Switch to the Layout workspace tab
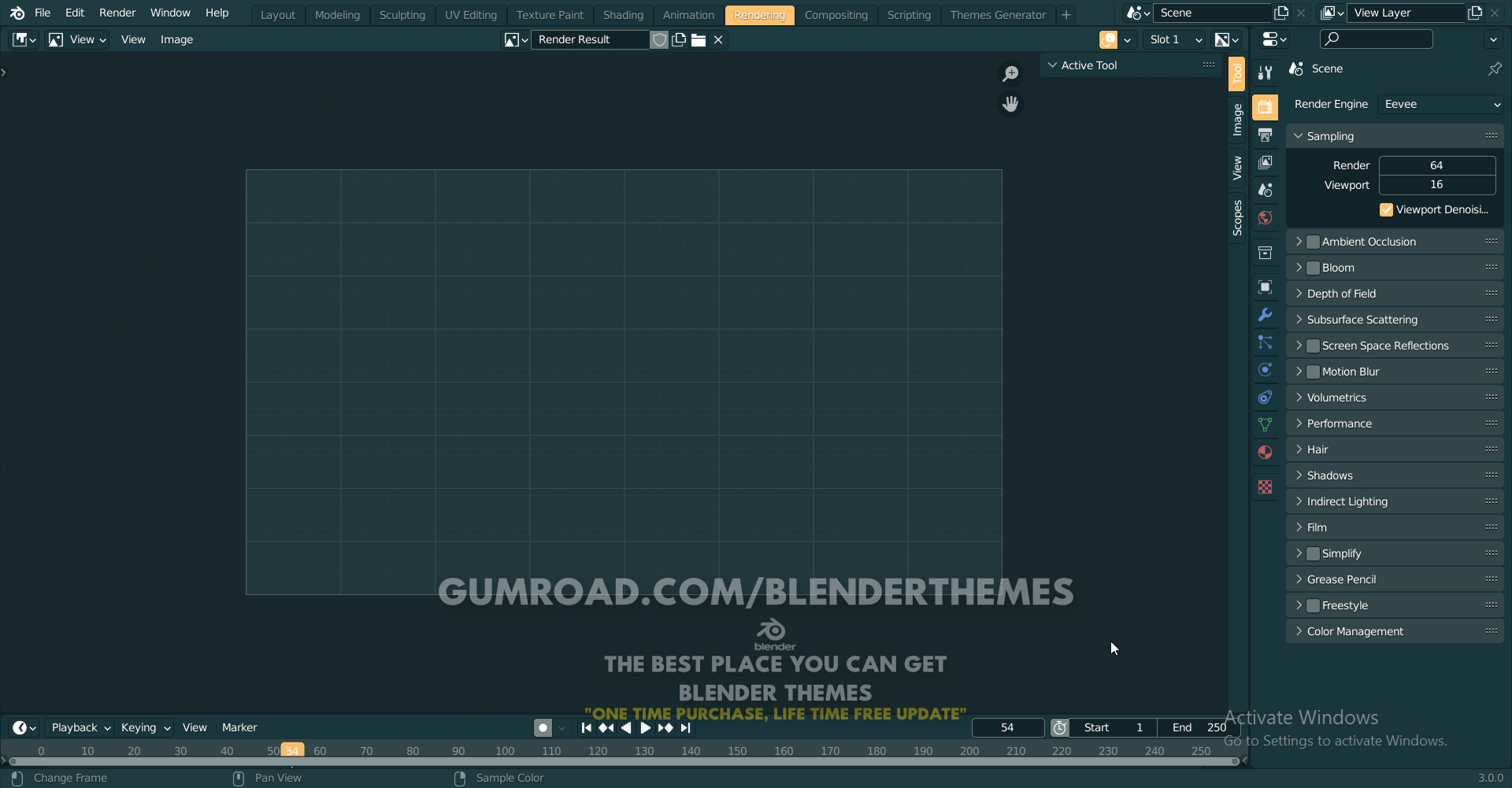This screenshot has height=788, width=1512. (277, 15)
